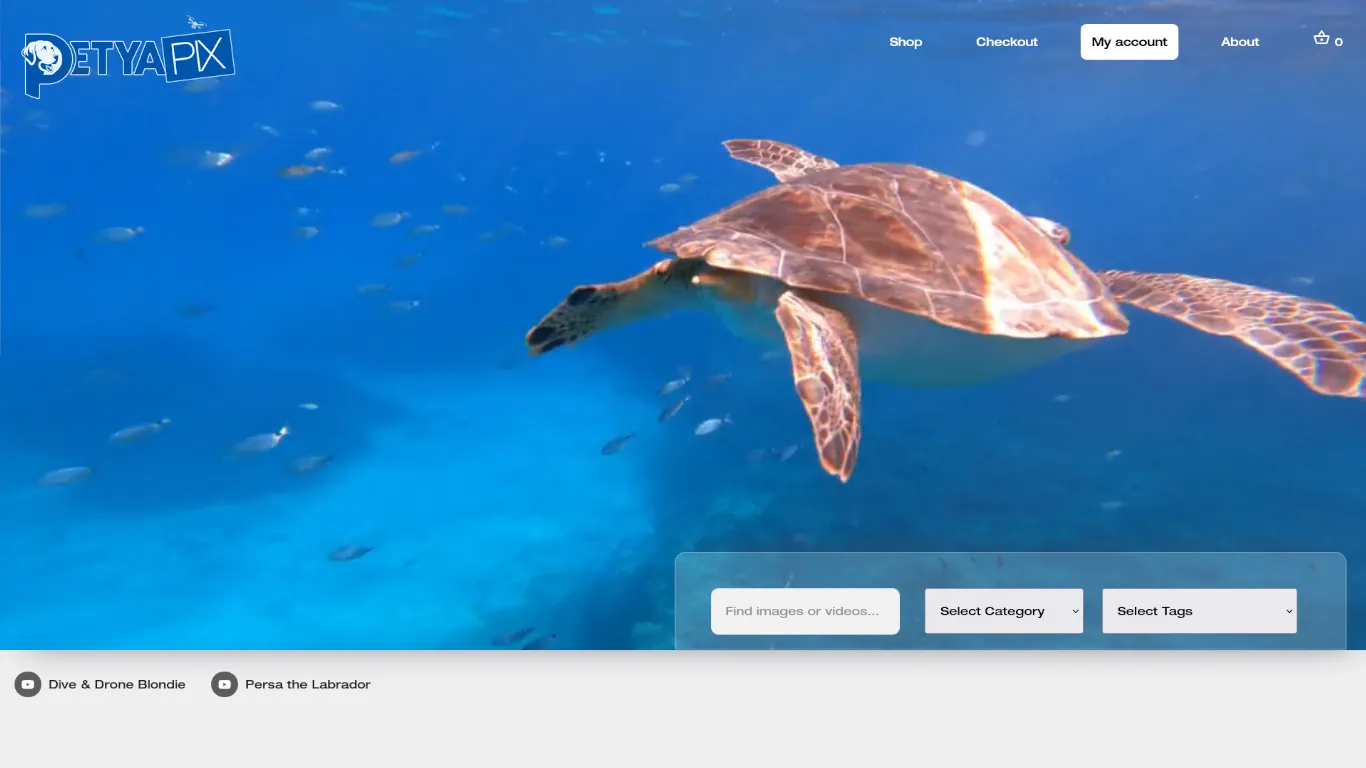Image resolution: width=1366 pixels, height=768 pixels.
Task: Click the small drone icon above the logo
Action: pos(196,22)
